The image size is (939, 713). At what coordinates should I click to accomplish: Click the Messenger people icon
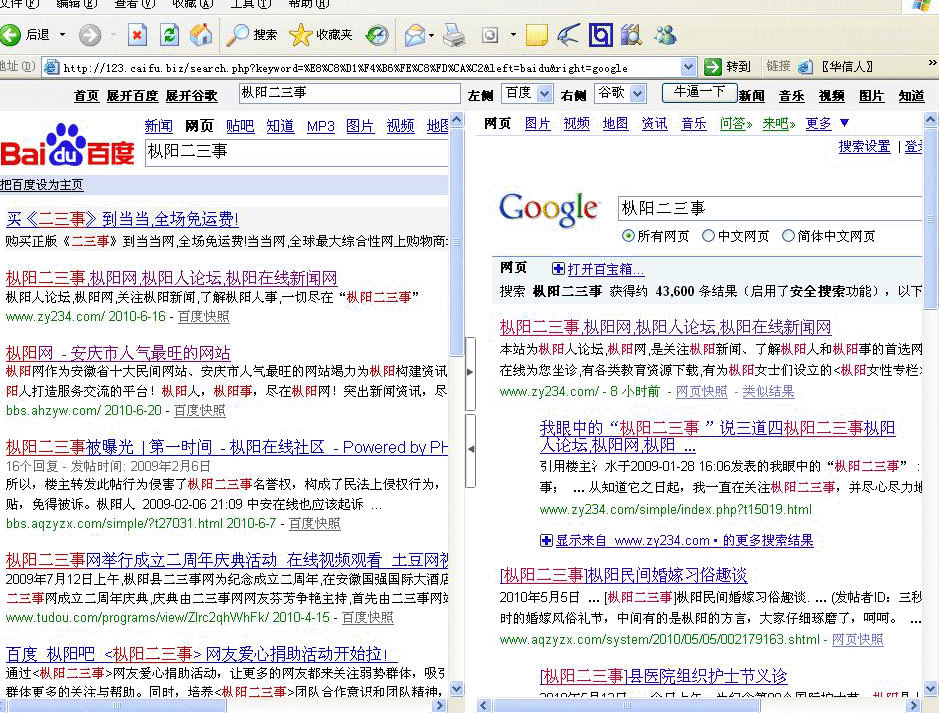[x=665, y=35]
